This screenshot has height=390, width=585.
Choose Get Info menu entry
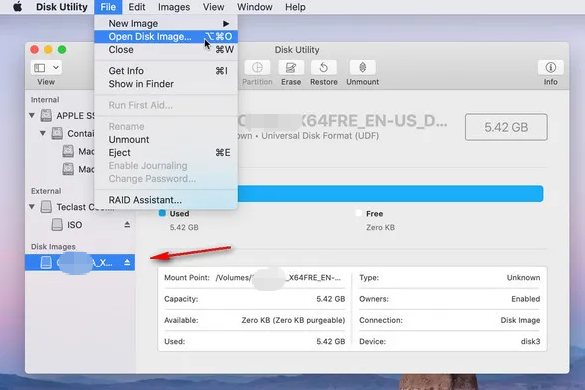click(166, 71)
